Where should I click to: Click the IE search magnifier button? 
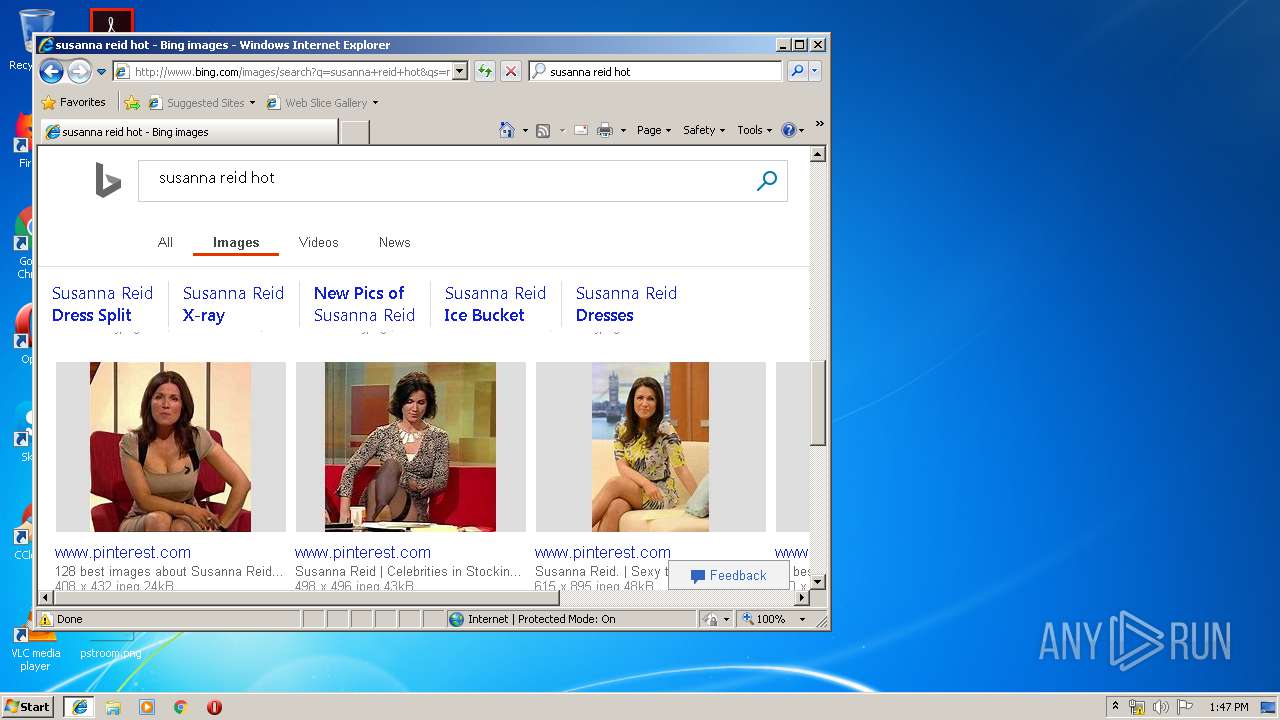click(x=797, y=71)
